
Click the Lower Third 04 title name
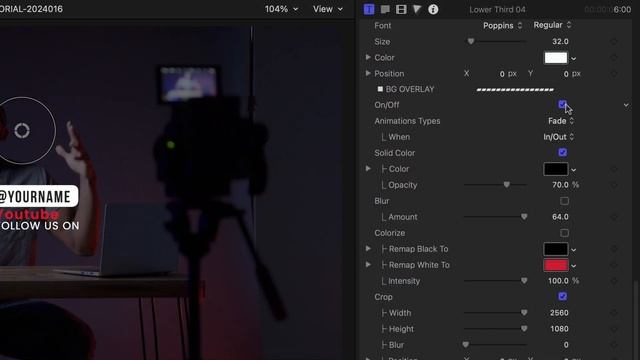tap(497, 9)
